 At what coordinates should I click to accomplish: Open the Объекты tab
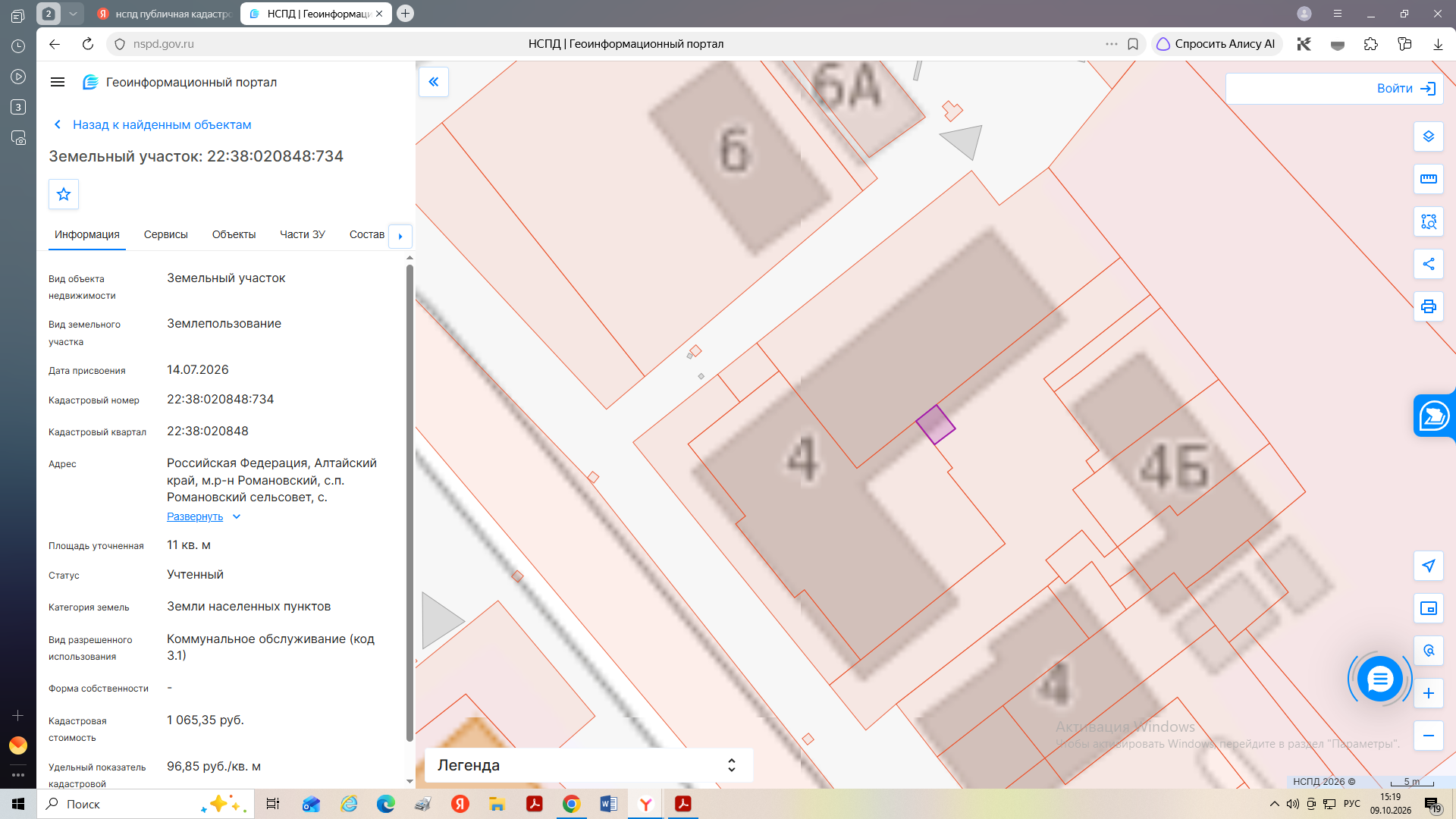pos(234,234)
